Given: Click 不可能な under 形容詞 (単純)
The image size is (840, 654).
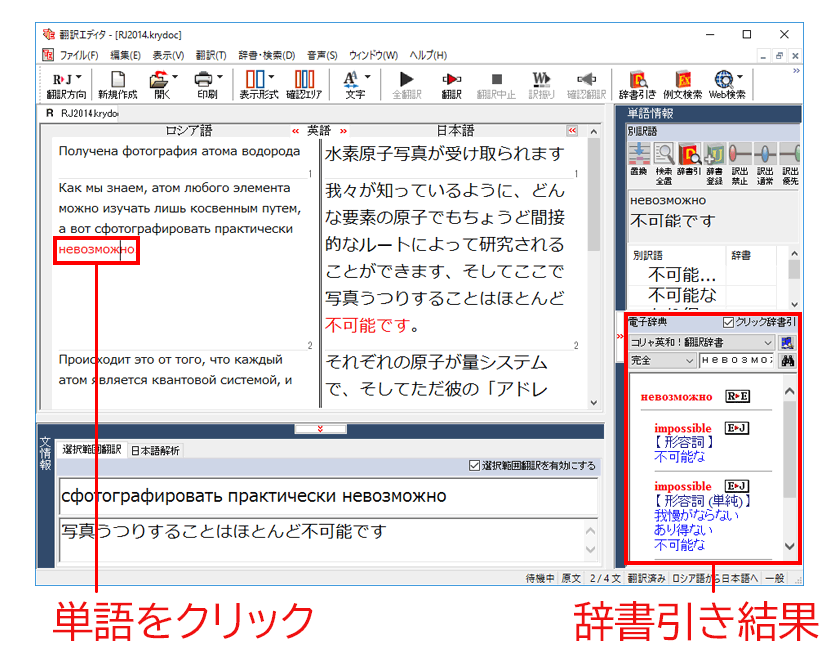Looking at the screenshot, I should (679, 545).
